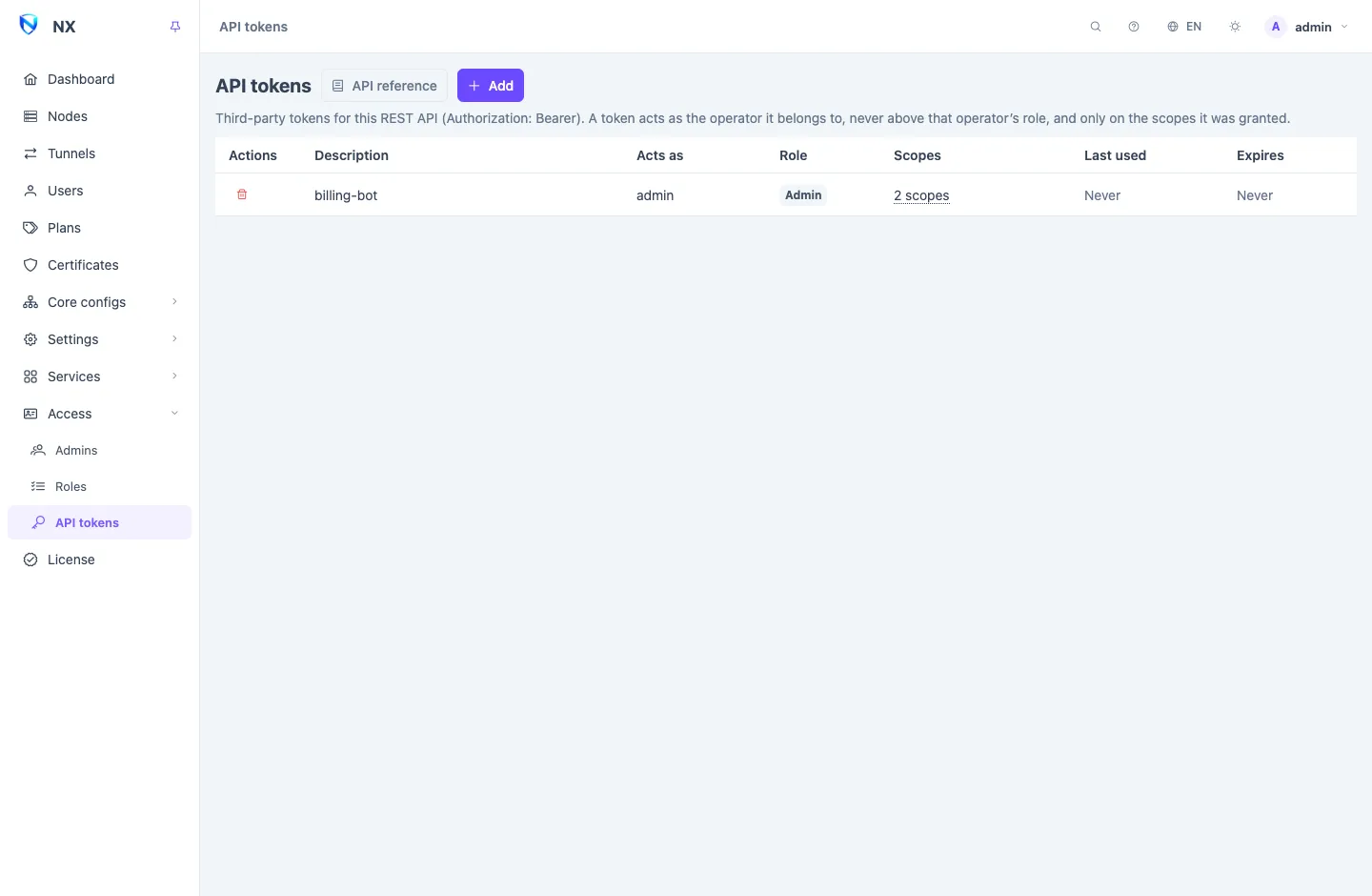Open the Certificates page
This screenshot has height=896, width=1372.
(99, 265)
